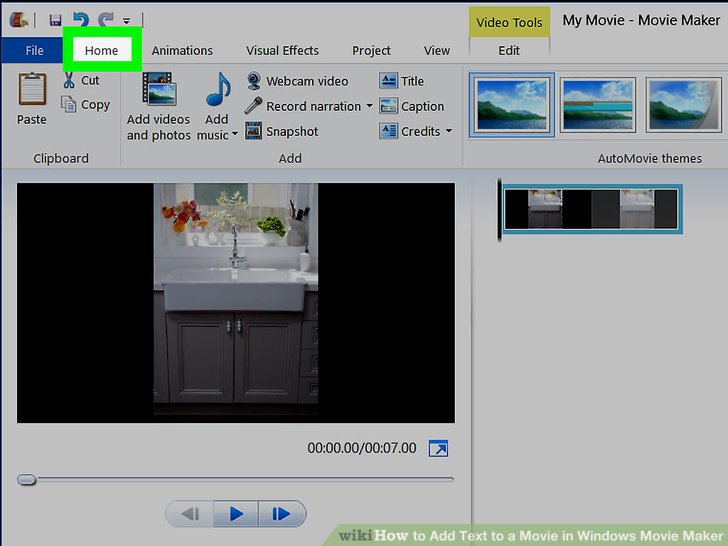Select the second AutoMovie theme with teal bands

(598, 105)
